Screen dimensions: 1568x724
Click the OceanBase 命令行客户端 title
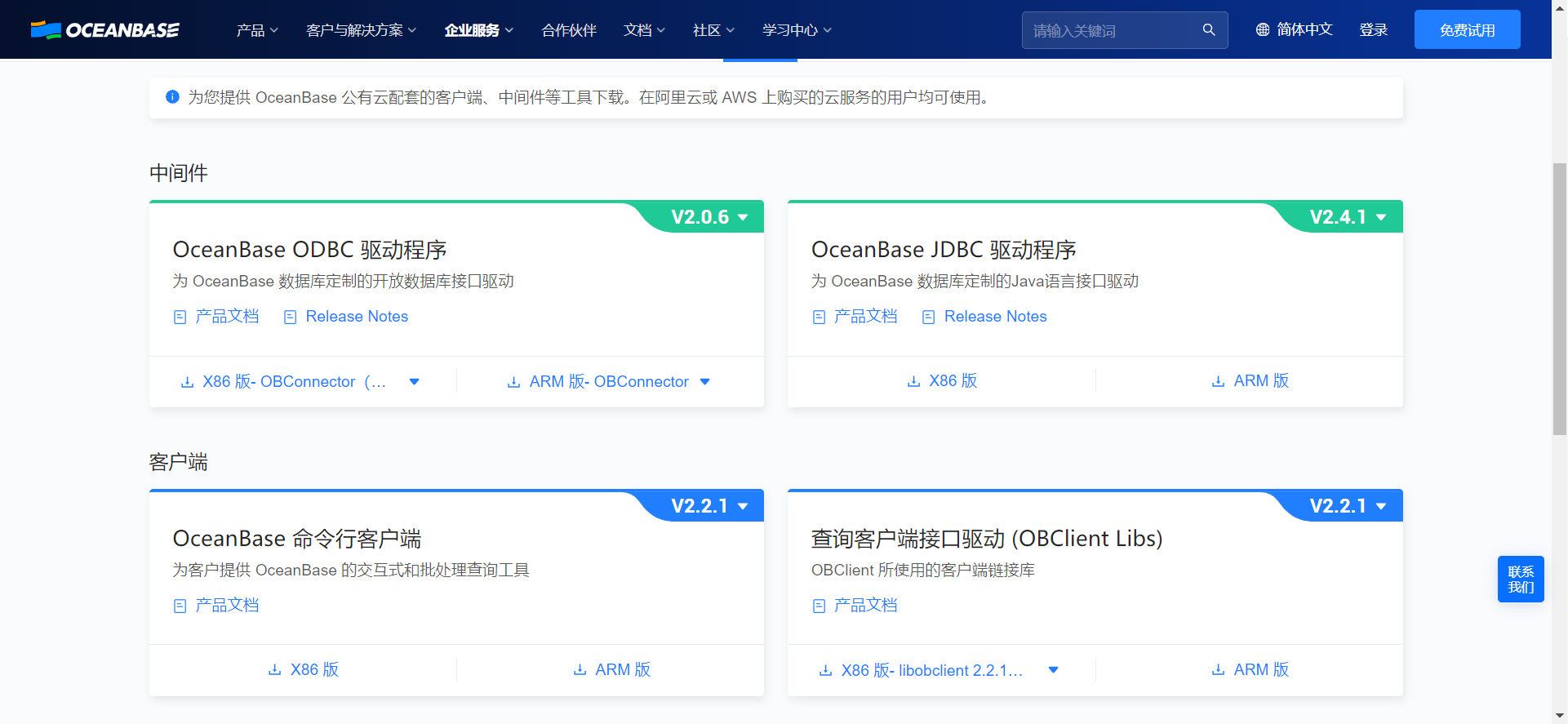(x=296, y=539)
